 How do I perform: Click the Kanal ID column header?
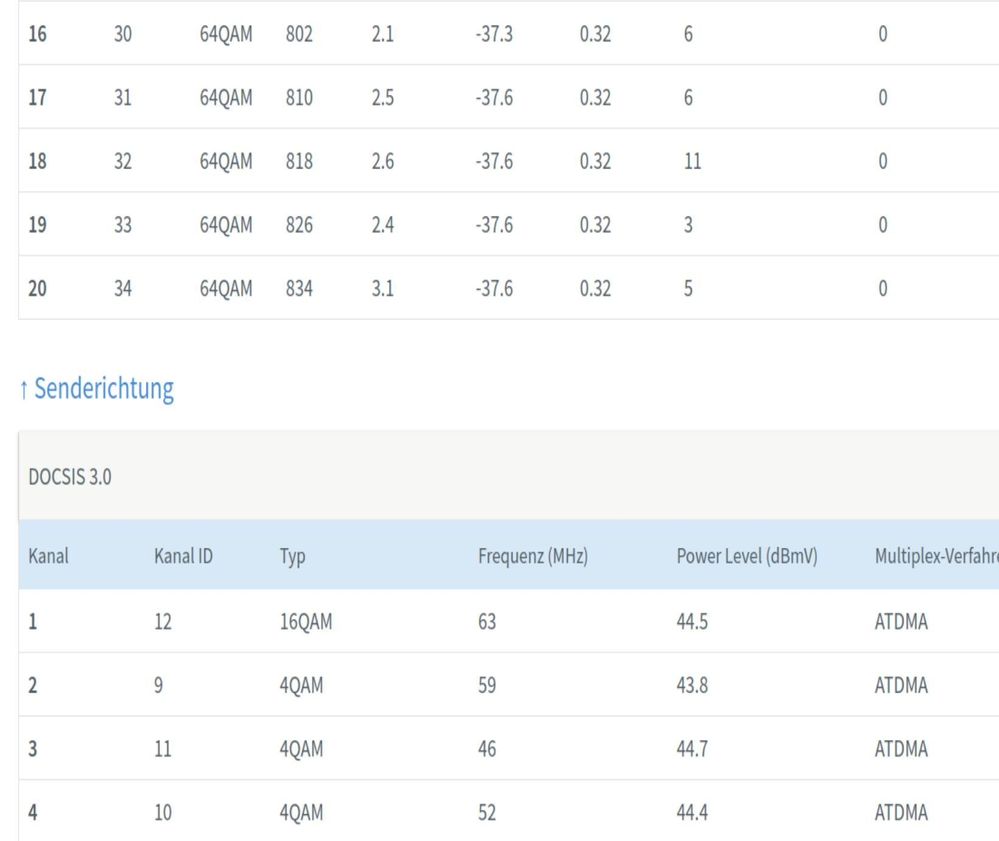coord(183,554)
